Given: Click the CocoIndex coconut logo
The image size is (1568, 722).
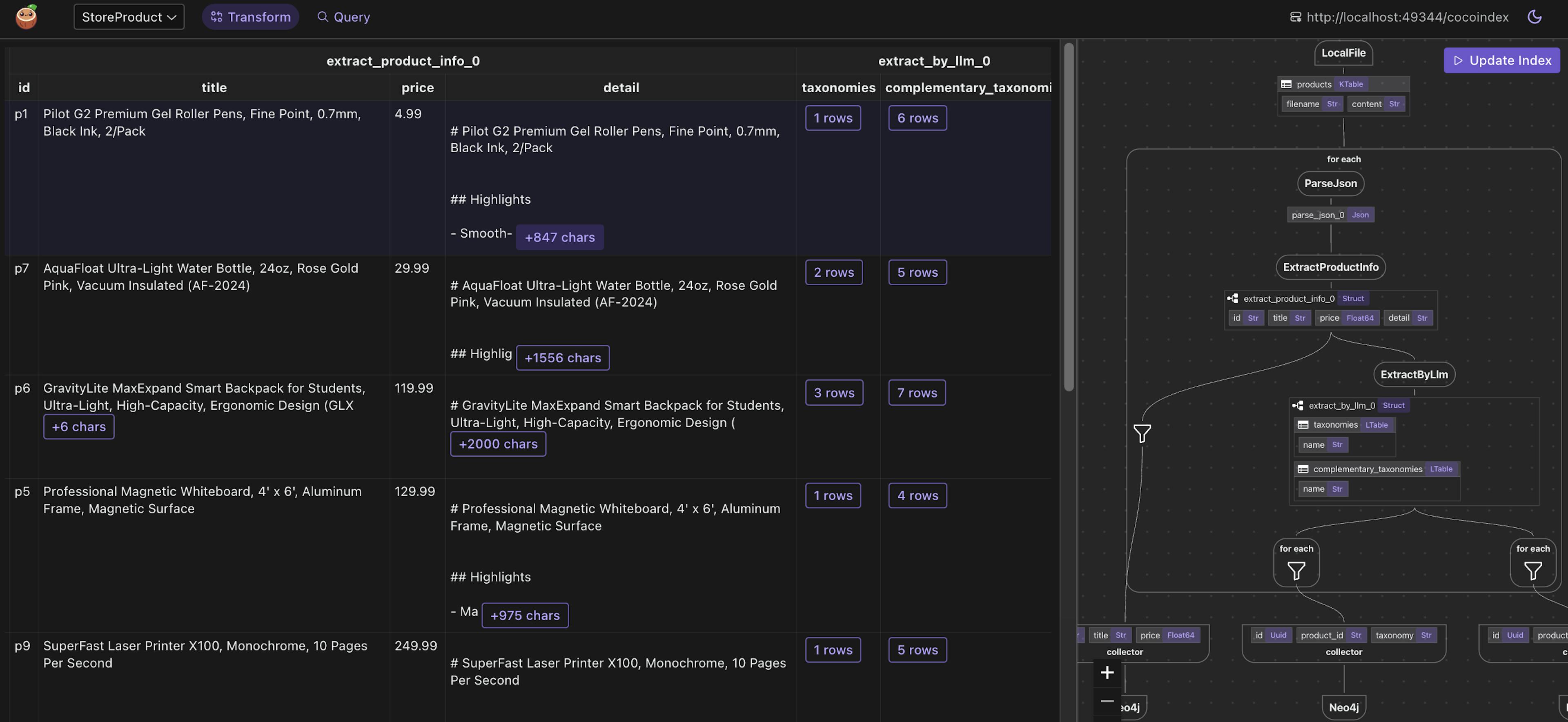Looking at the screenshot, I should tap(26, 17).
